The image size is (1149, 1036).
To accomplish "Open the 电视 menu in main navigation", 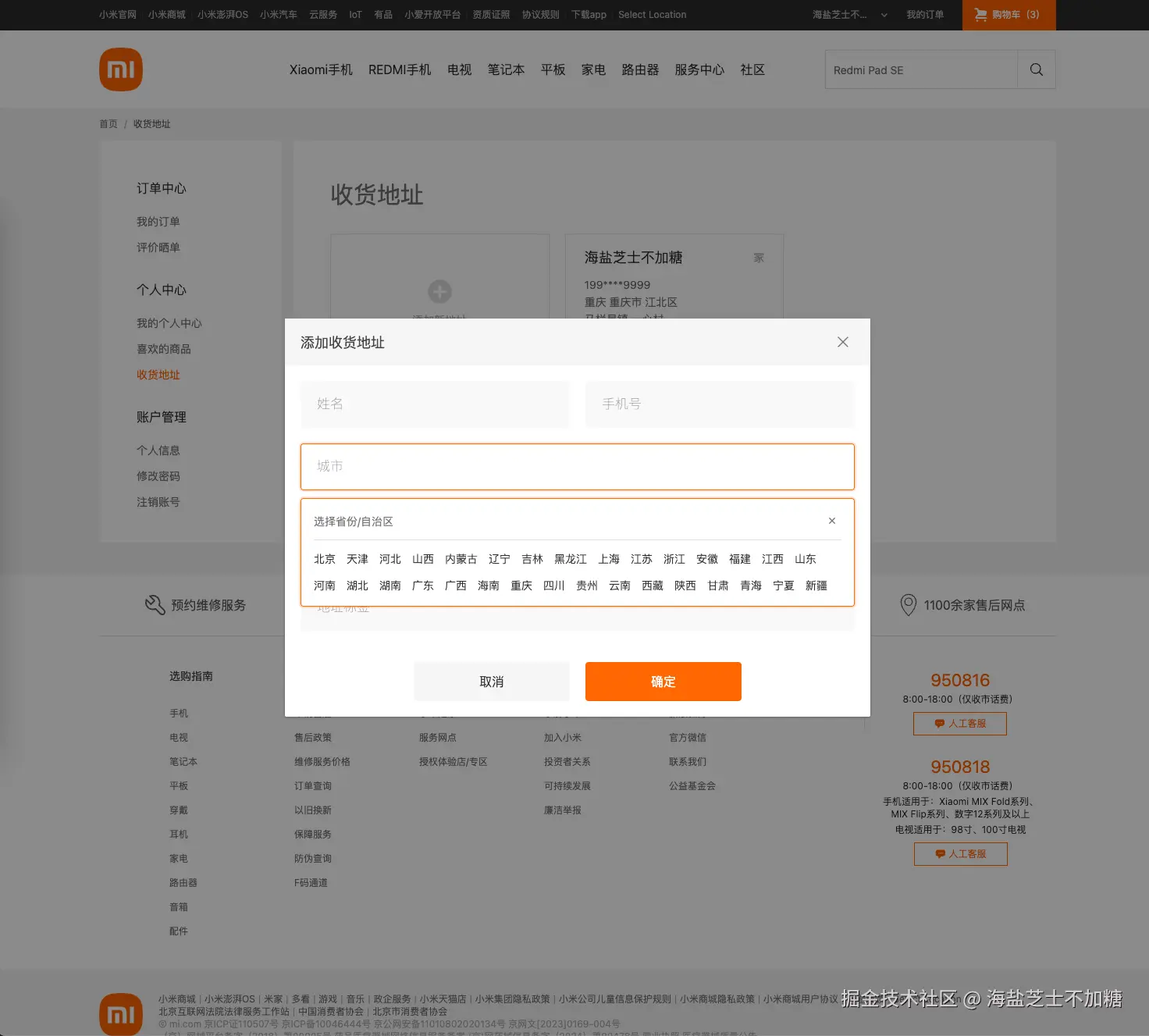I will point(459,69).
